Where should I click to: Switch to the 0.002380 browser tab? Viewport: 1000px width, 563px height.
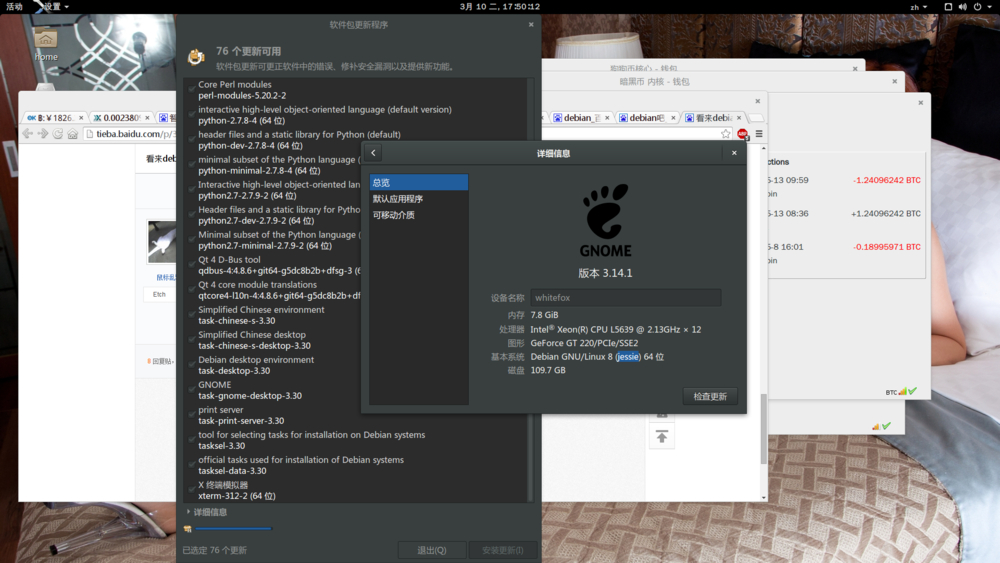pos(119,118)
